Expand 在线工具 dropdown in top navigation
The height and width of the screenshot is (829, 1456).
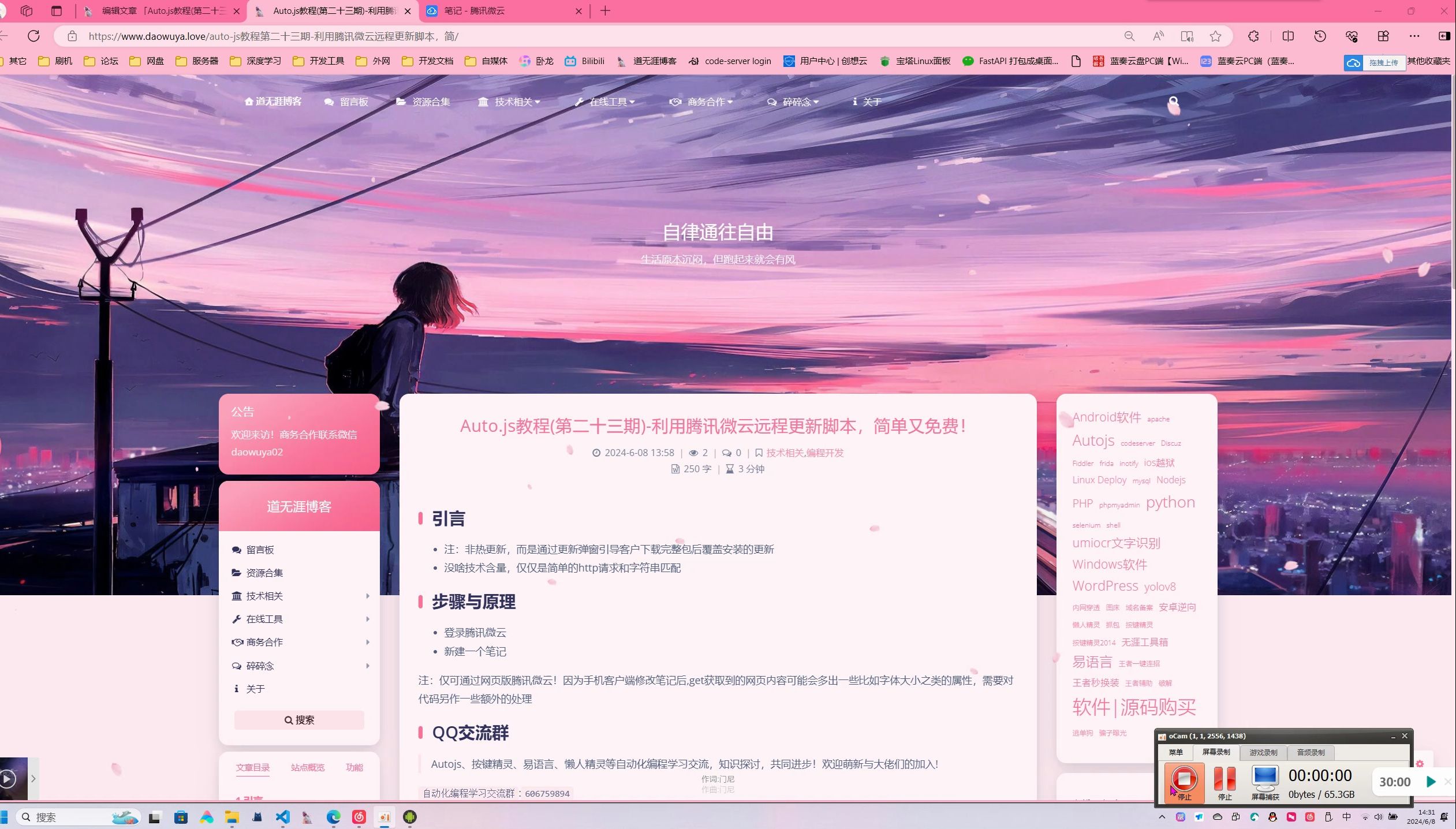[604, 102]
